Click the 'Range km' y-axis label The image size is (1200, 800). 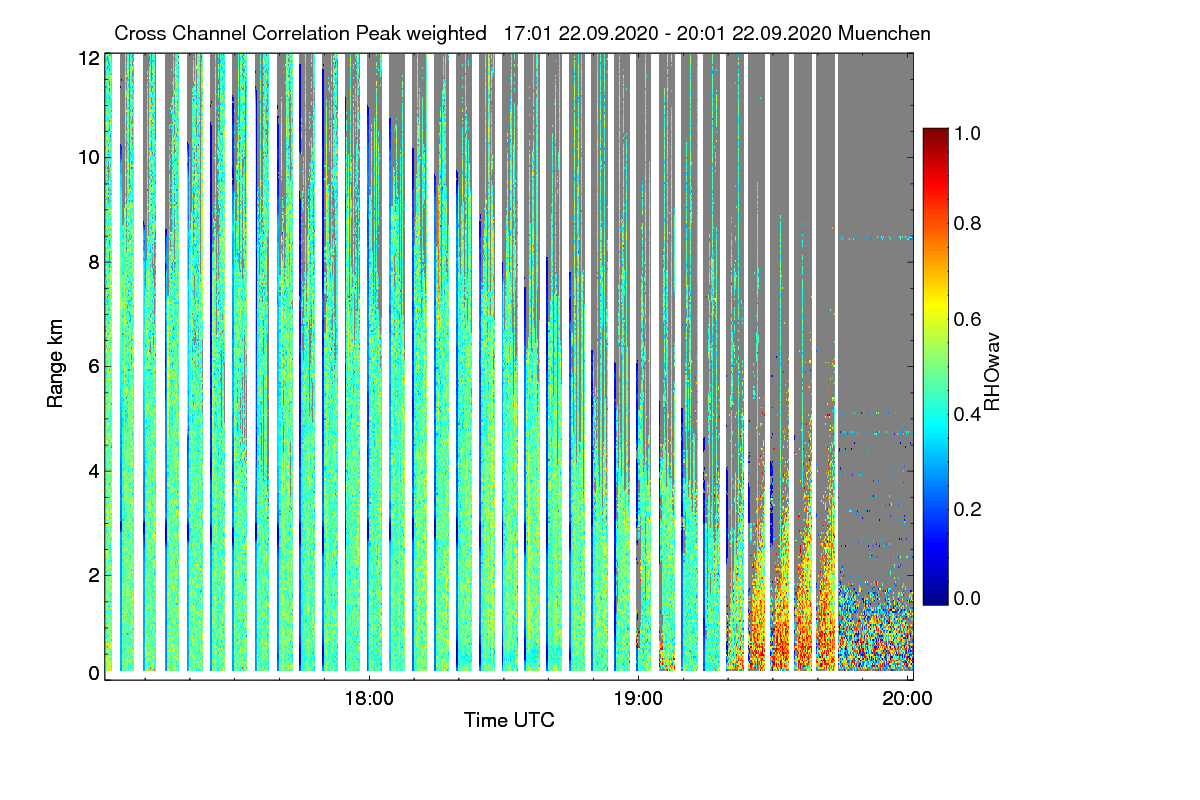(56, 362)
